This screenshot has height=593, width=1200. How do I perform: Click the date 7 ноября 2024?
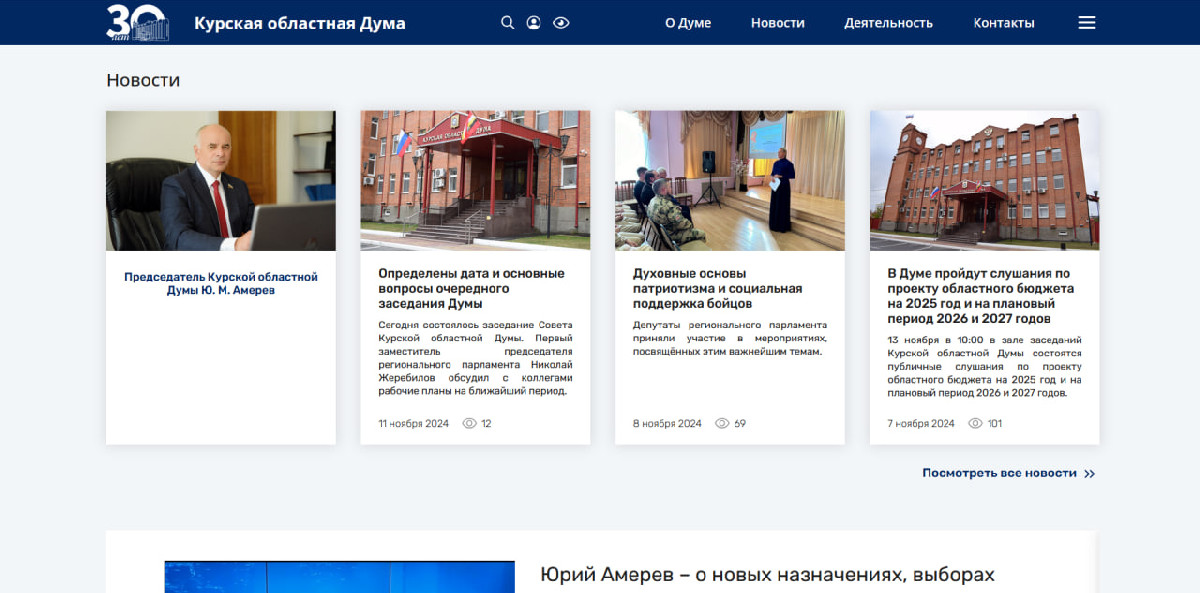(x=922, y=423)
